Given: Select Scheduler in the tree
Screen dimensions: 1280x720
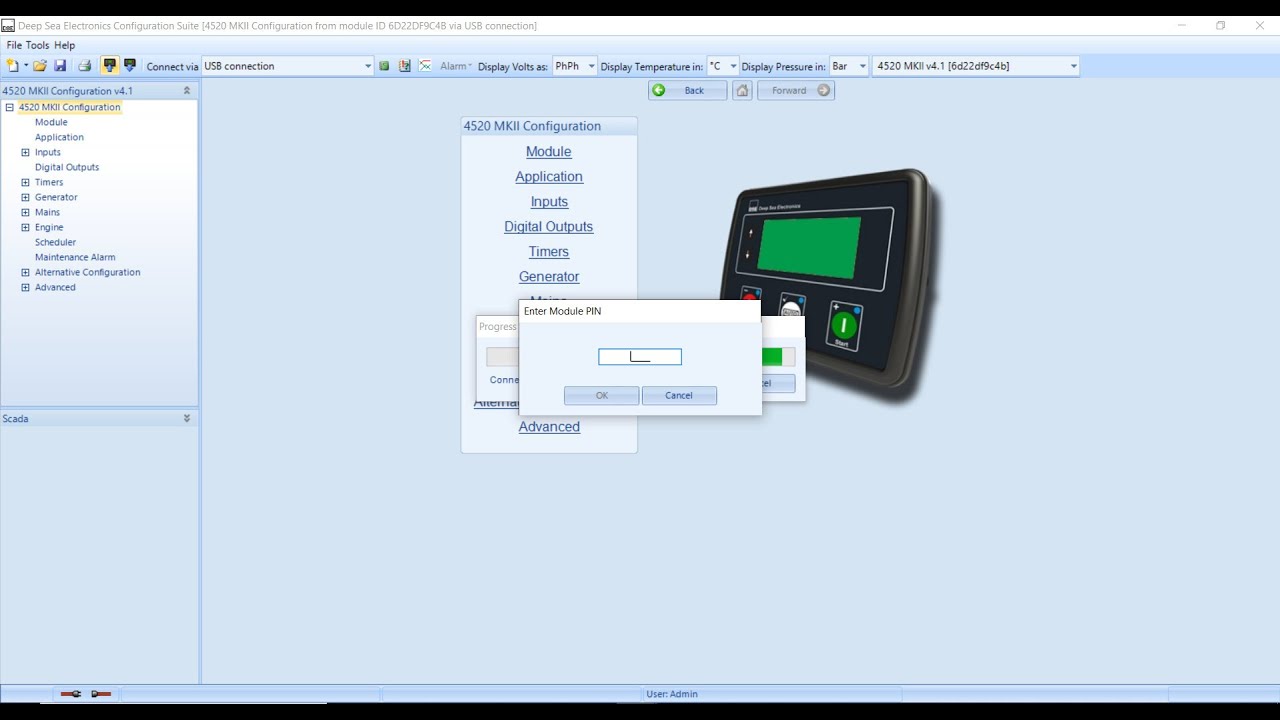Looking at the screenshot, I should (x=55, y=242).
